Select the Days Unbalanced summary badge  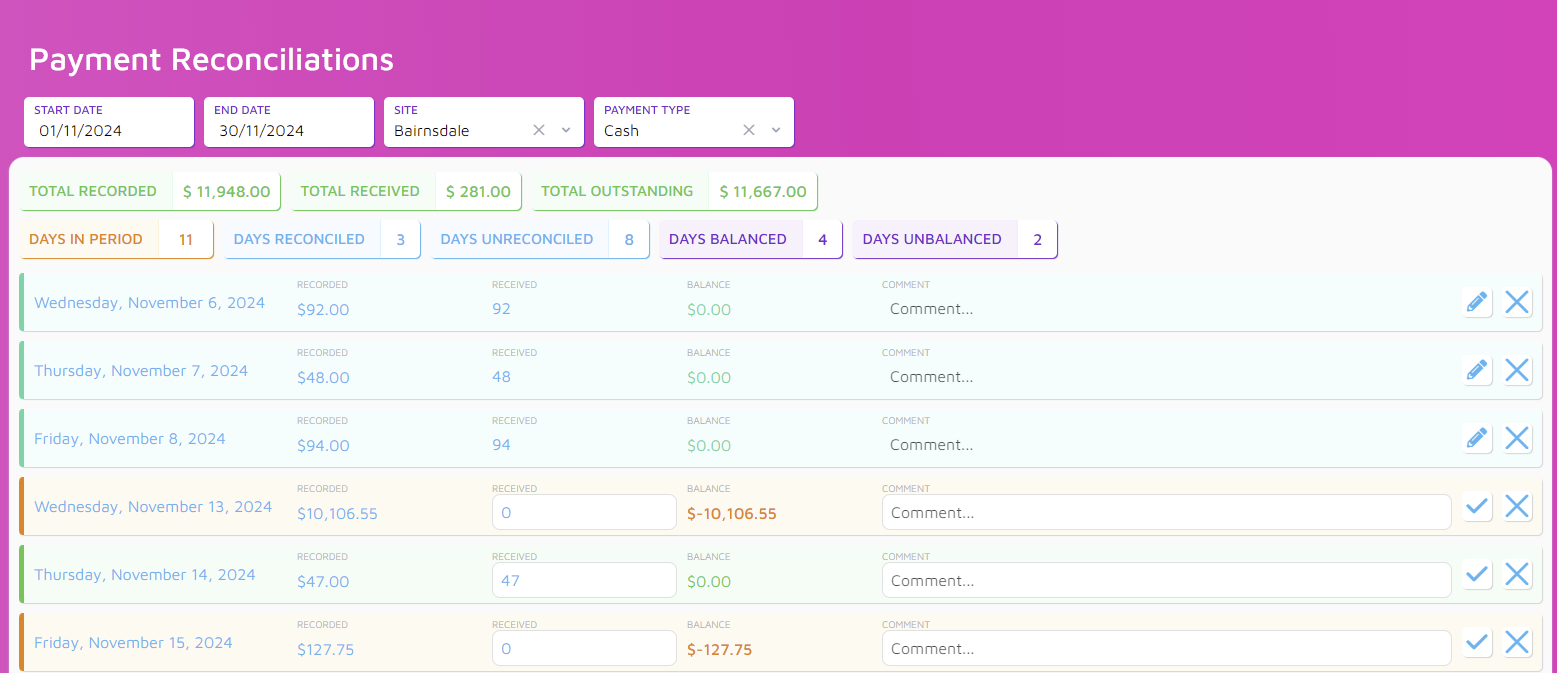tap(954, 240)
